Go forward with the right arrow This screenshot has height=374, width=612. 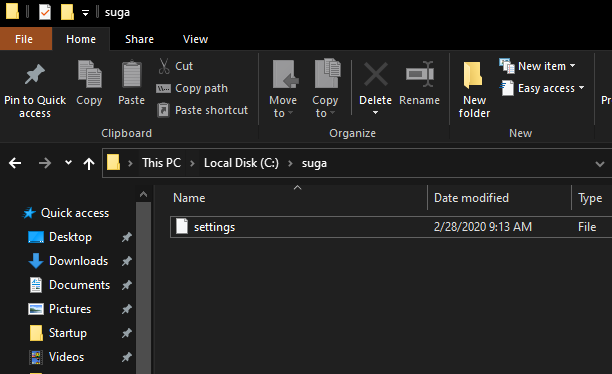pyautogui.click(x=45, y=163)
